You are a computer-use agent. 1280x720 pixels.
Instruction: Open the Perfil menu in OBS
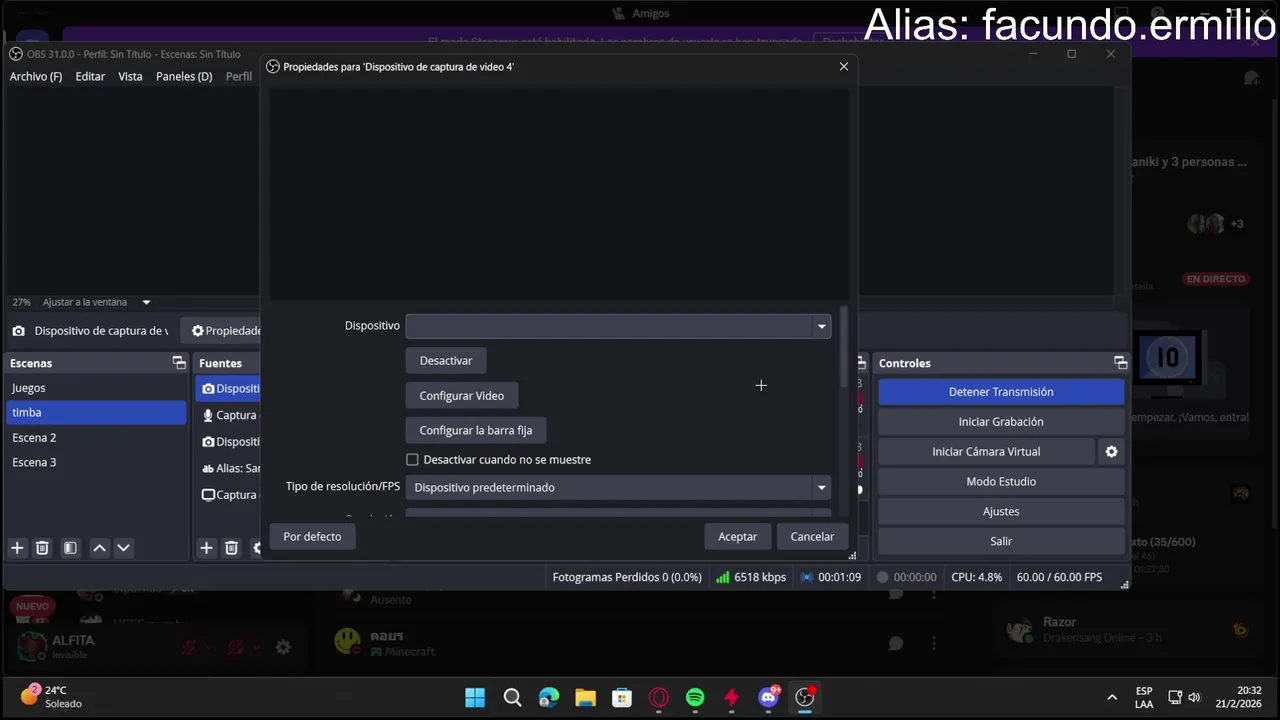click(x=239, y=77)
